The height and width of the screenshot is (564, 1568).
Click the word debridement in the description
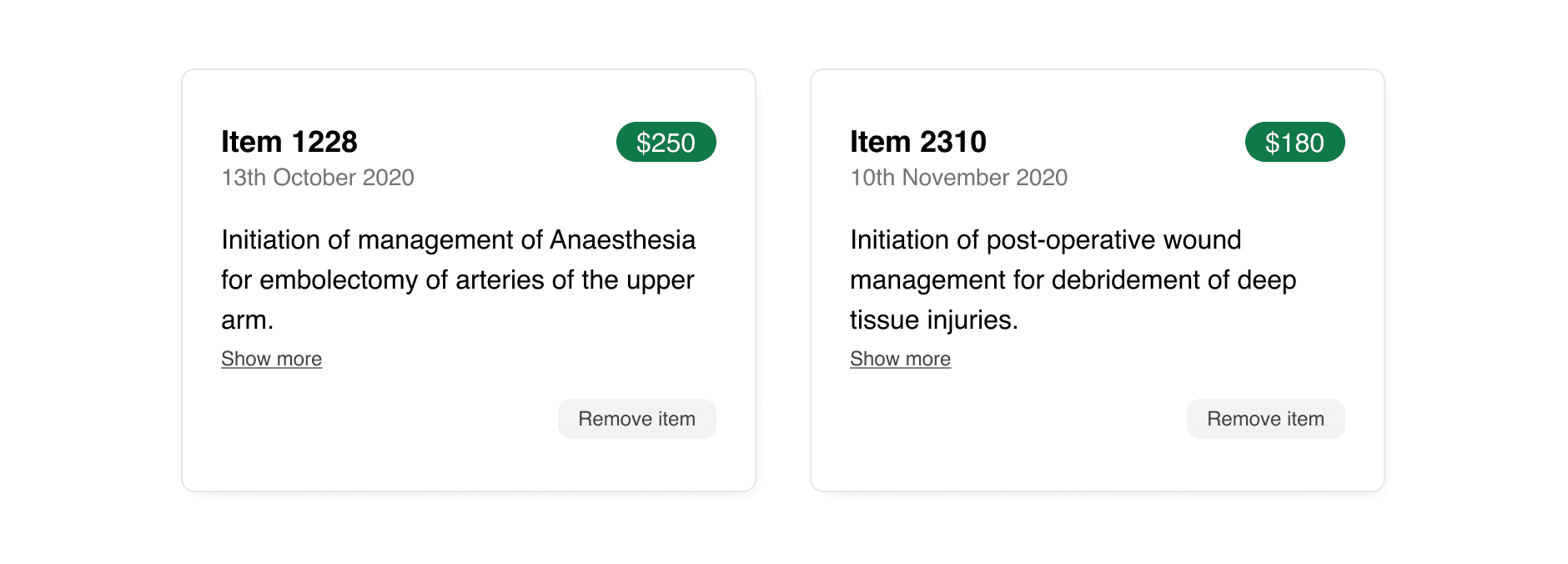tap(1140, 280)
